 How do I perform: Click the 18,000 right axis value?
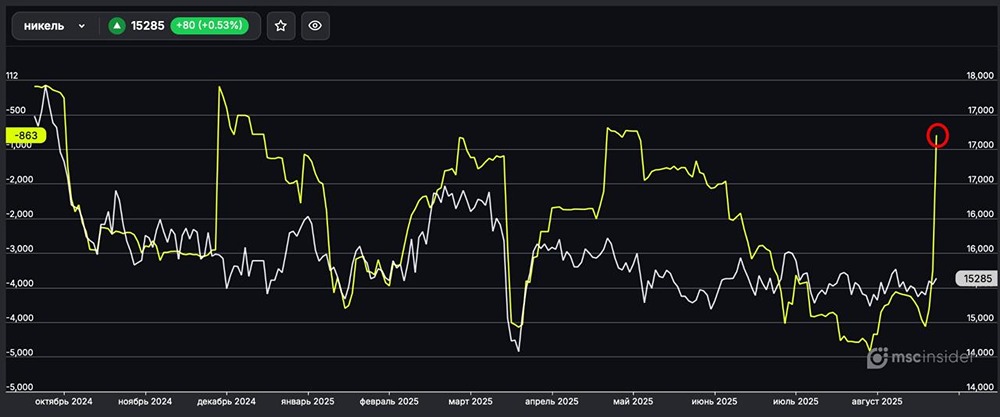(x=976, y=76)
